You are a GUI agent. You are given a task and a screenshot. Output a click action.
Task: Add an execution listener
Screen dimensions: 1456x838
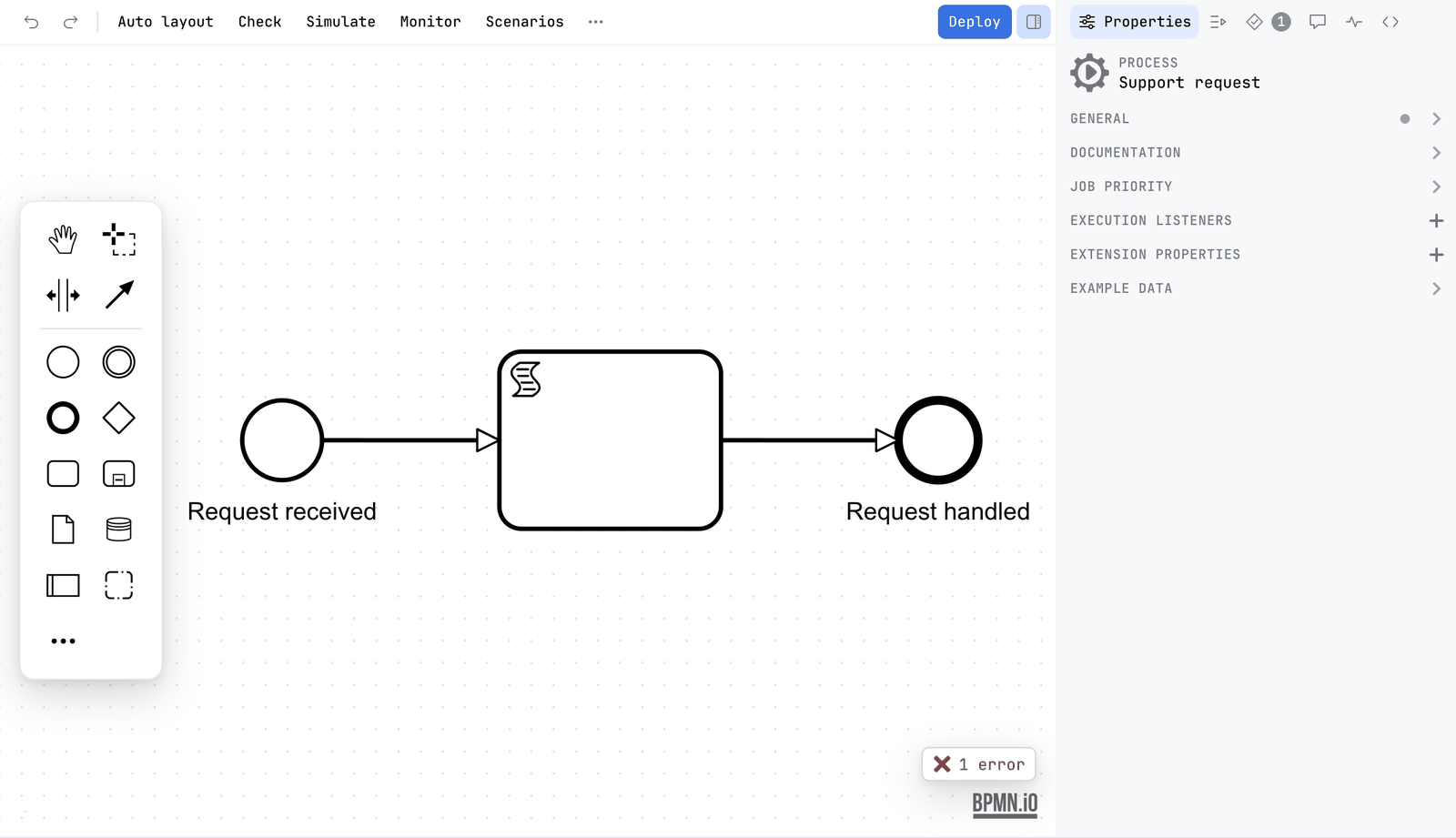click(x=1436, y=221)
